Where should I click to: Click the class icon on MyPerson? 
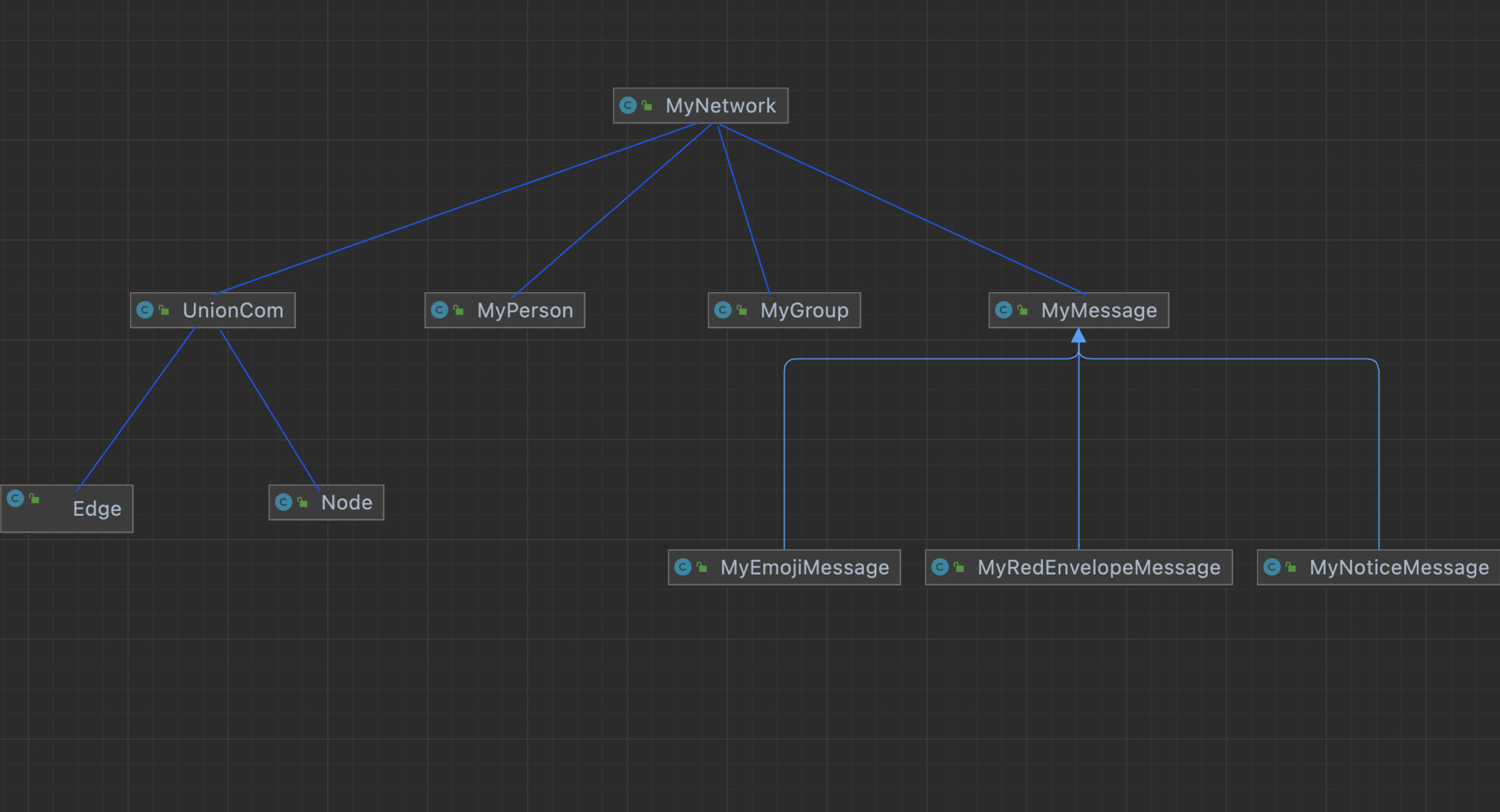(439, 310)
